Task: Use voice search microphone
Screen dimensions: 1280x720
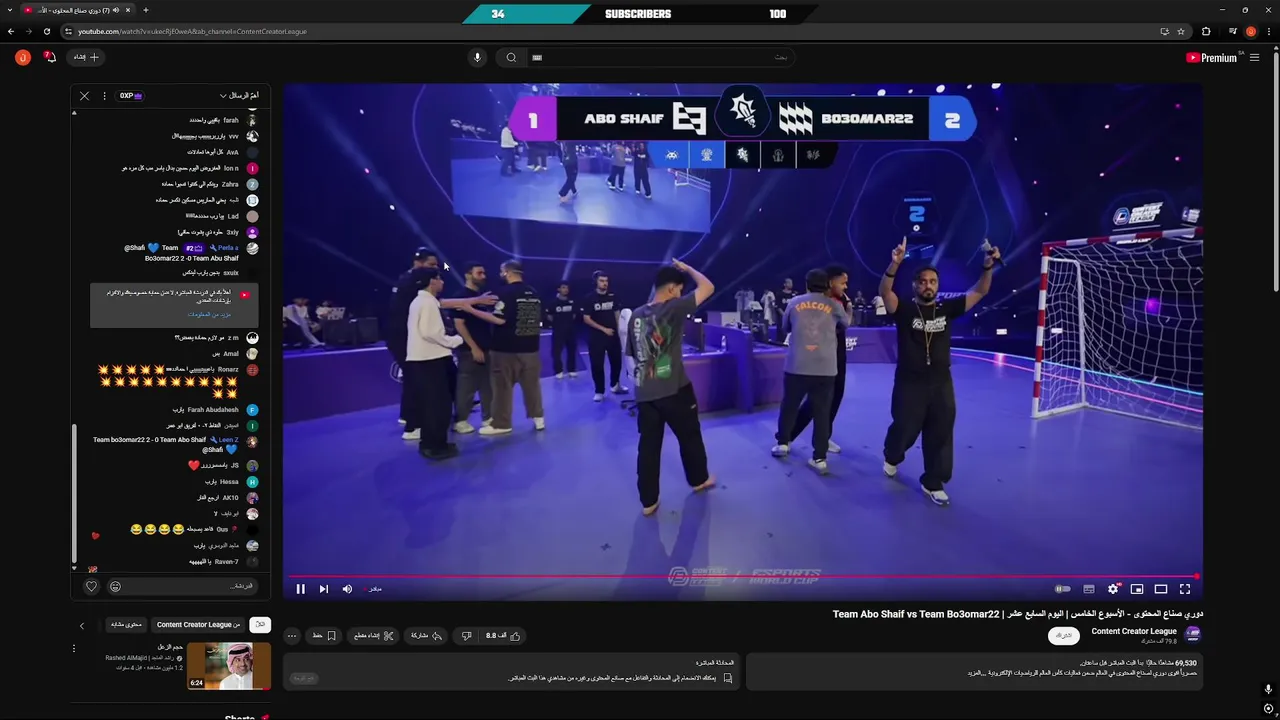Action: (x=477, y=57)
